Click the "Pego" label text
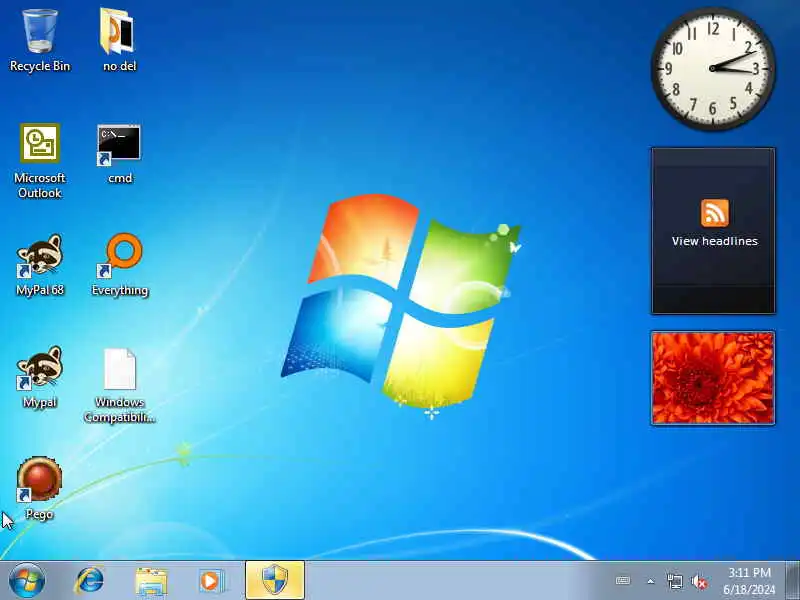The image size is (800, 600). point(39,514)
